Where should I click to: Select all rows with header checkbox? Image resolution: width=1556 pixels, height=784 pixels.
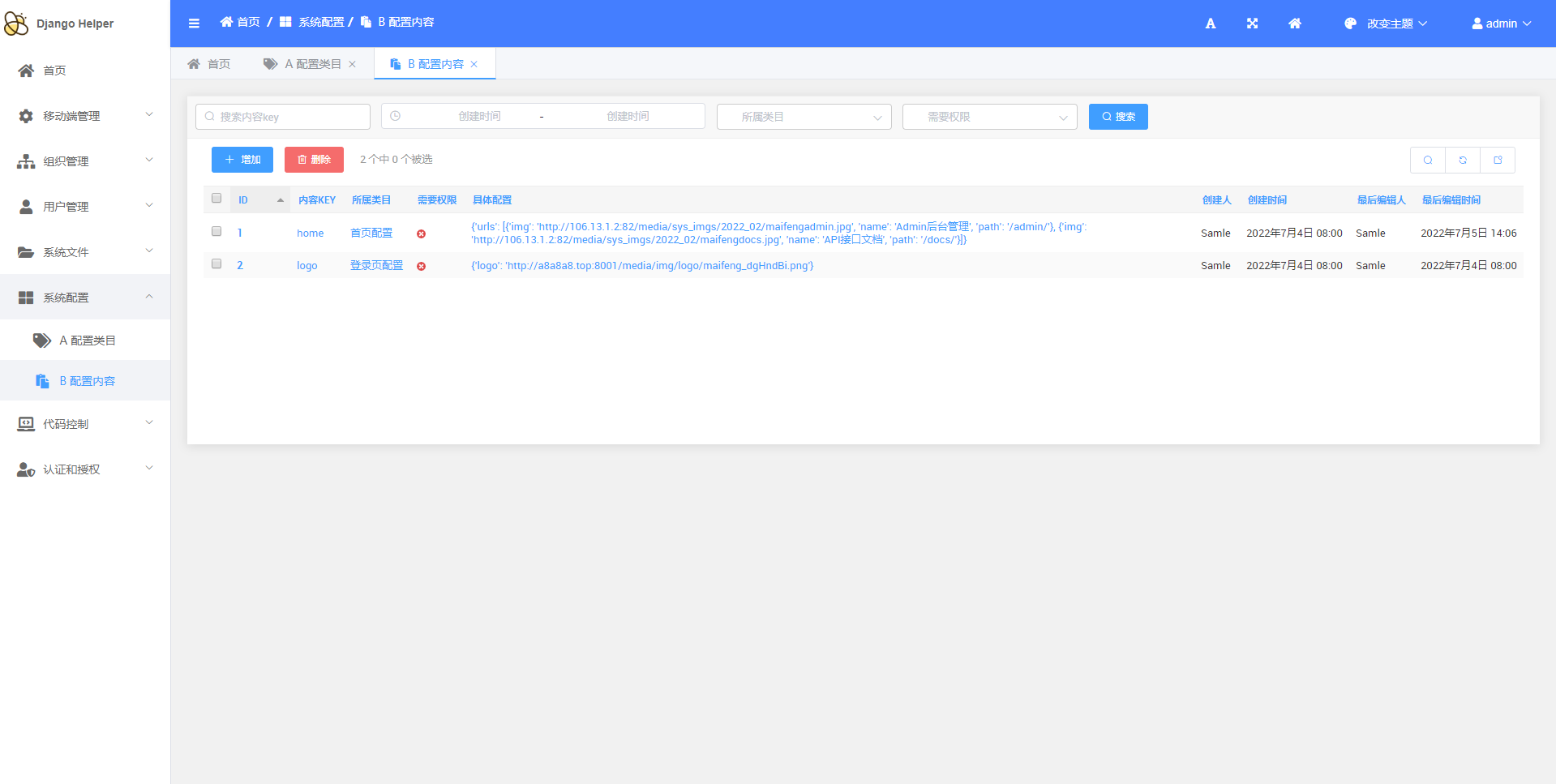[x=216, y=199]
